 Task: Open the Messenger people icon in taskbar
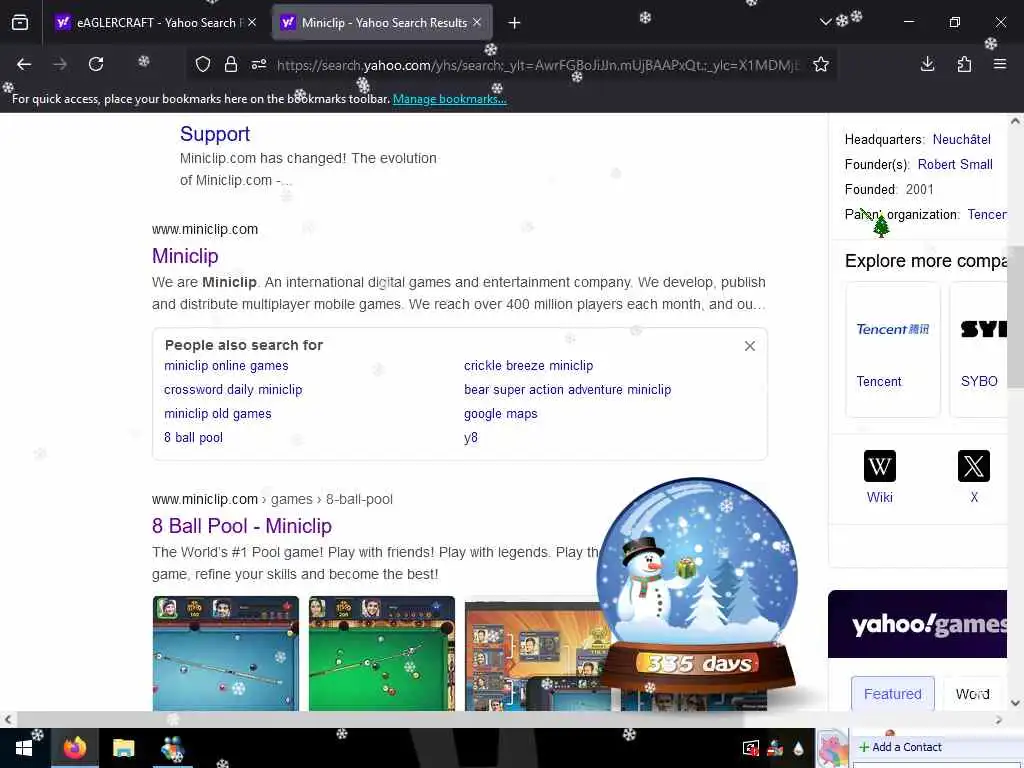[172, 748]
